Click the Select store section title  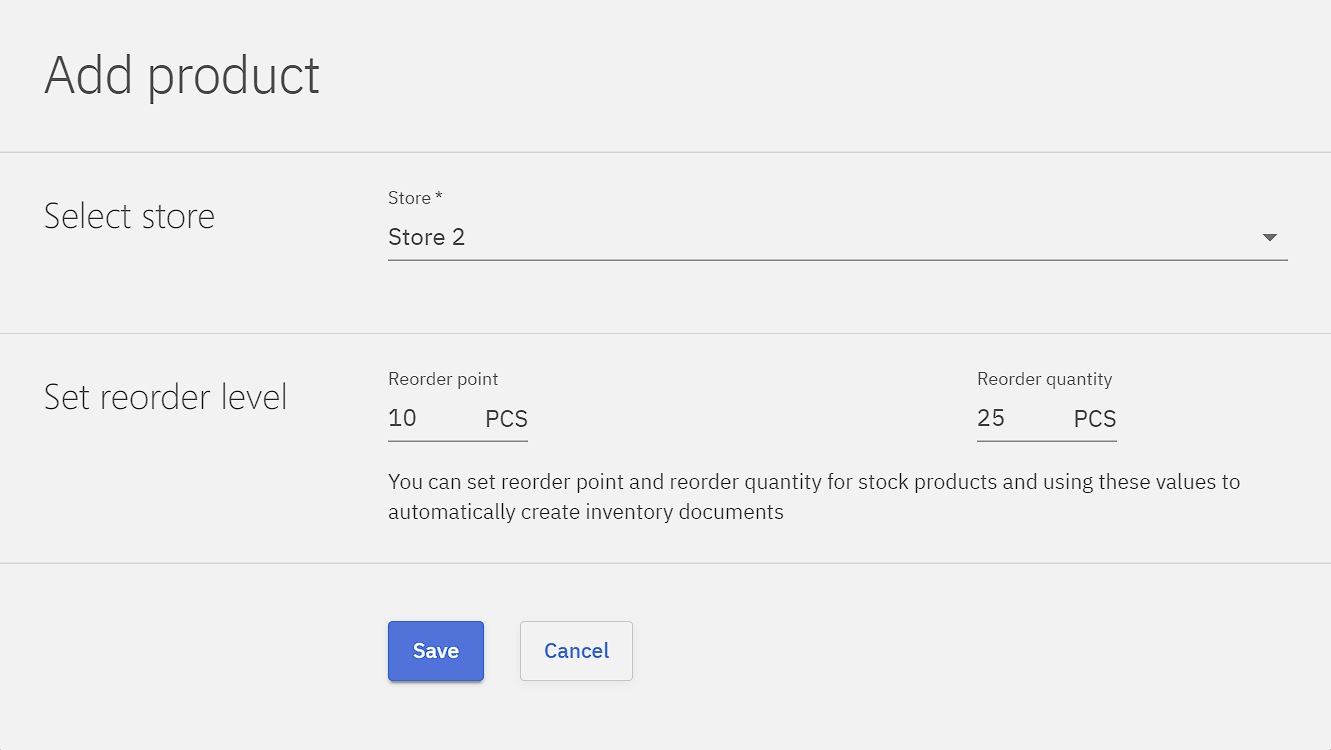point(129,216)
